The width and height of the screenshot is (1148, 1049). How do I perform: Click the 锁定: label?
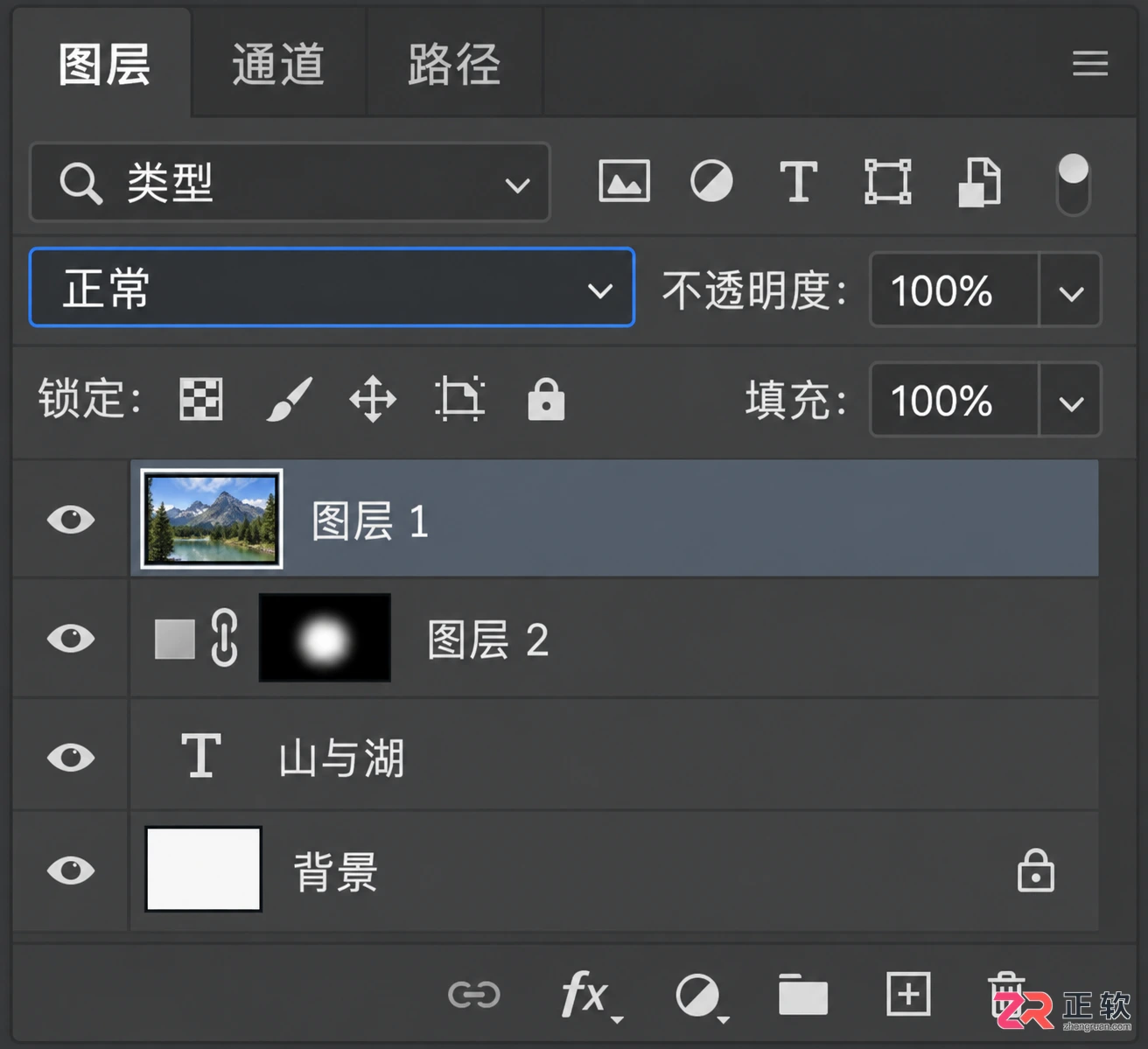[x=90, y=400]
